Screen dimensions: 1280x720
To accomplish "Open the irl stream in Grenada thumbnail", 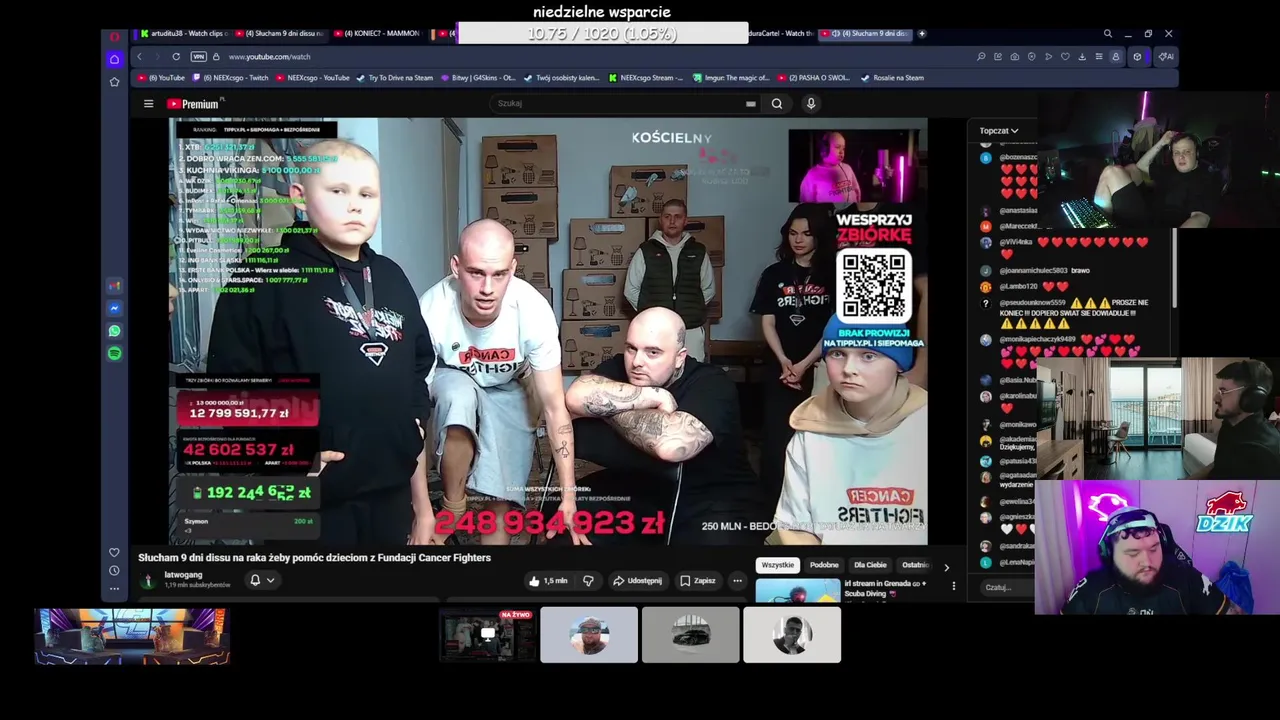I will coord(798,591).
